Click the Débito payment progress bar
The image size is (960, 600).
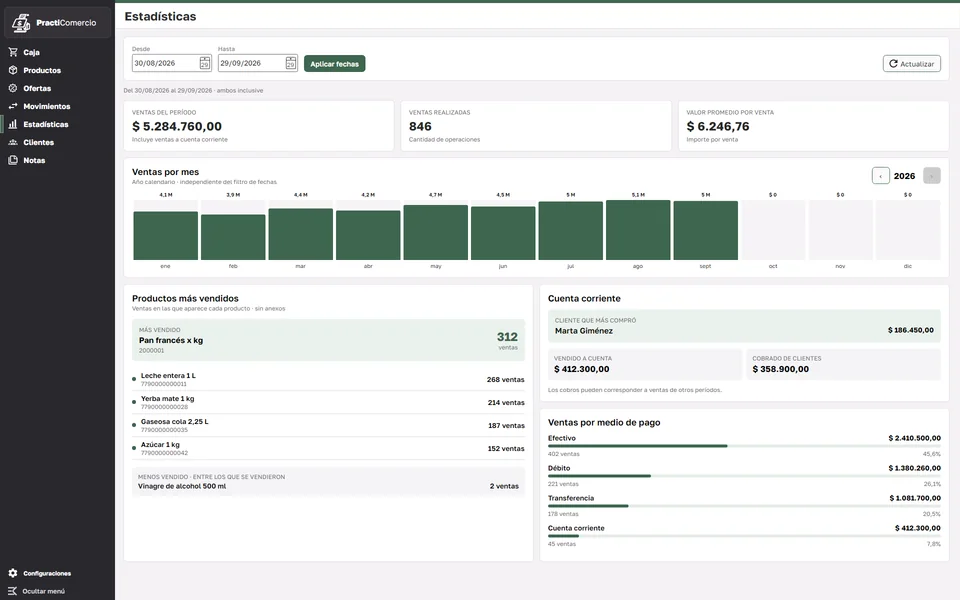tap(744, 476)
